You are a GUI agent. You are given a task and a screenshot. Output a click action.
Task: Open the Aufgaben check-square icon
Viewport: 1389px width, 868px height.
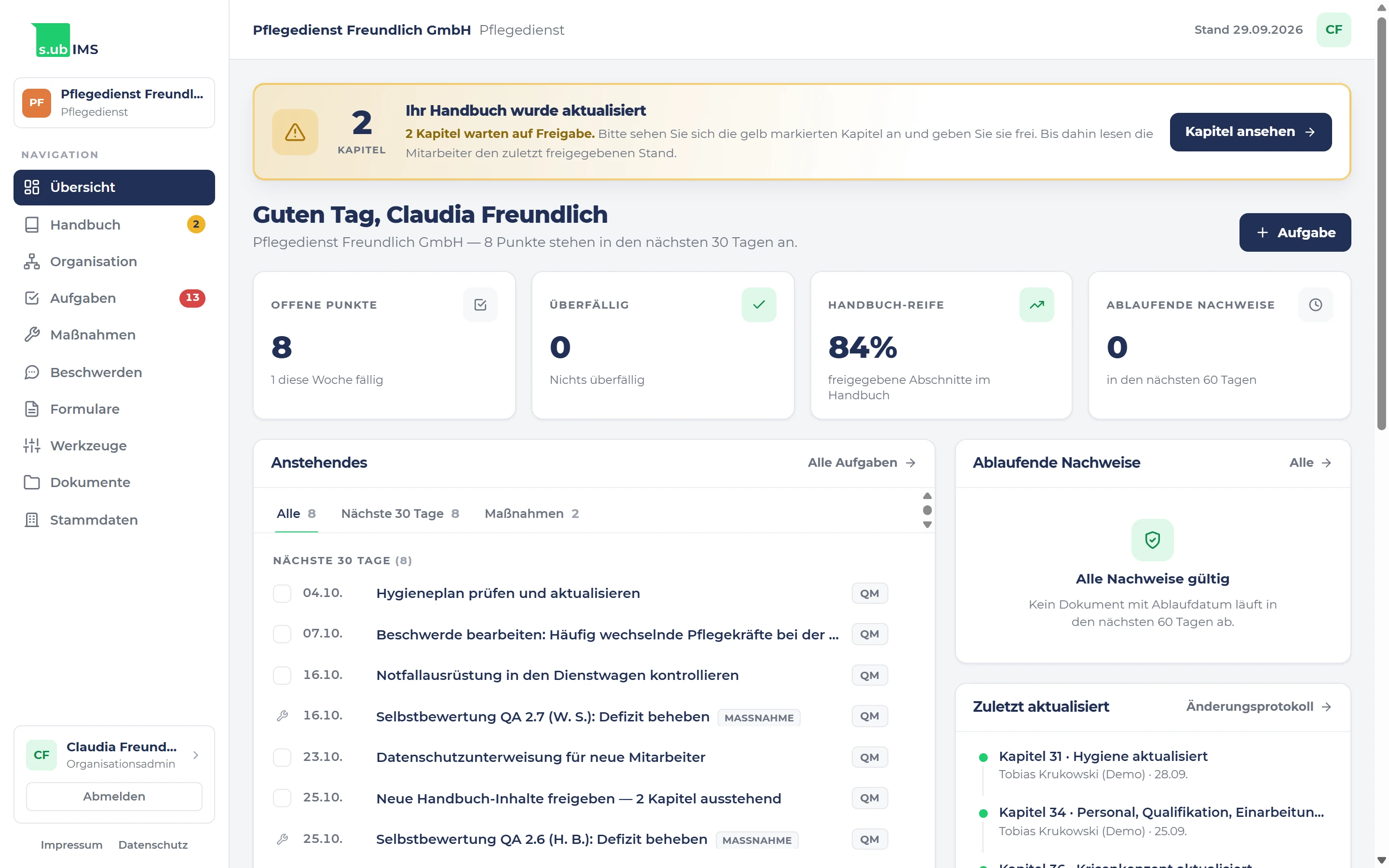[31, 298]
